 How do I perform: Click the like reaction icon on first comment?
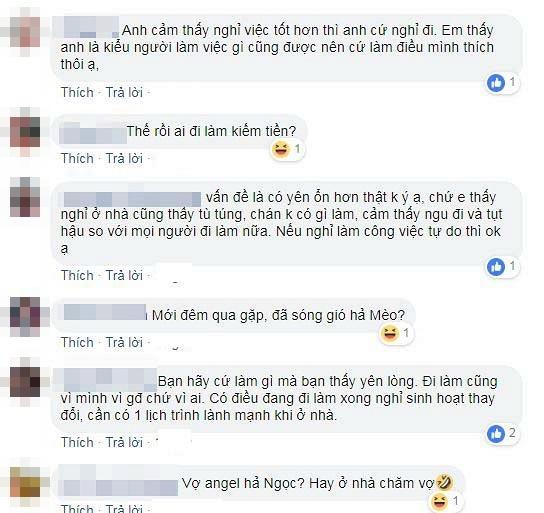[x=495, y=83]
